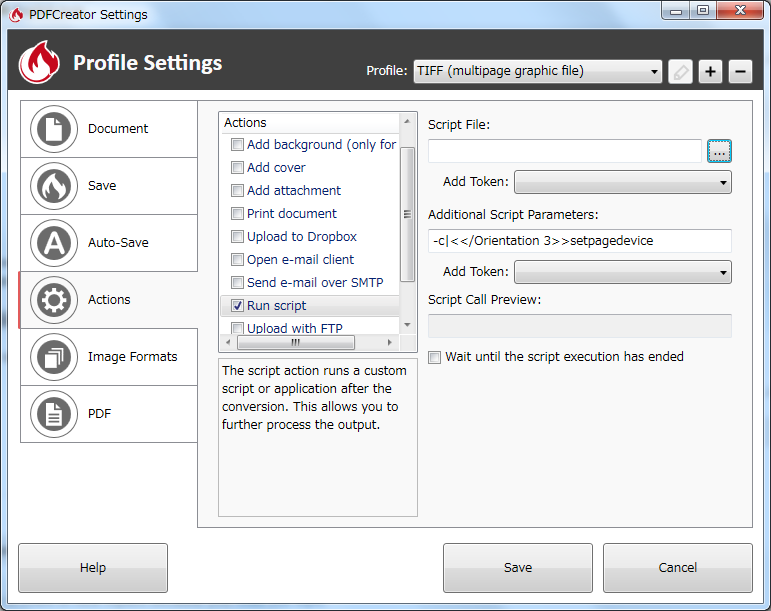Click the Image Formats stacked pages icon
The image size is (771, 611).
[x=54, y=357]
